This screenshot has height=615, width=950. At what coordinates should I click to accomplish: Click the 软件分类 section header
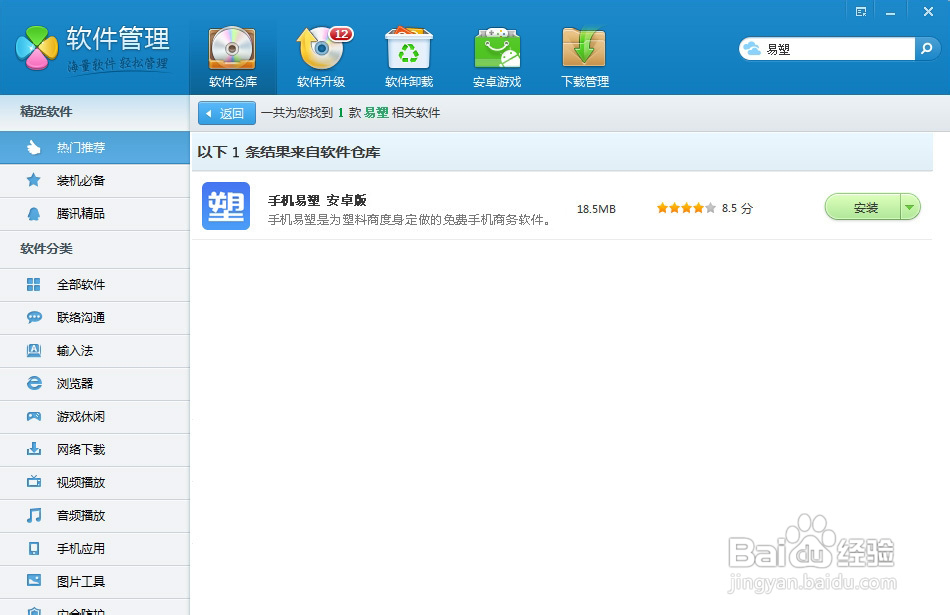(x=46, y=248)
